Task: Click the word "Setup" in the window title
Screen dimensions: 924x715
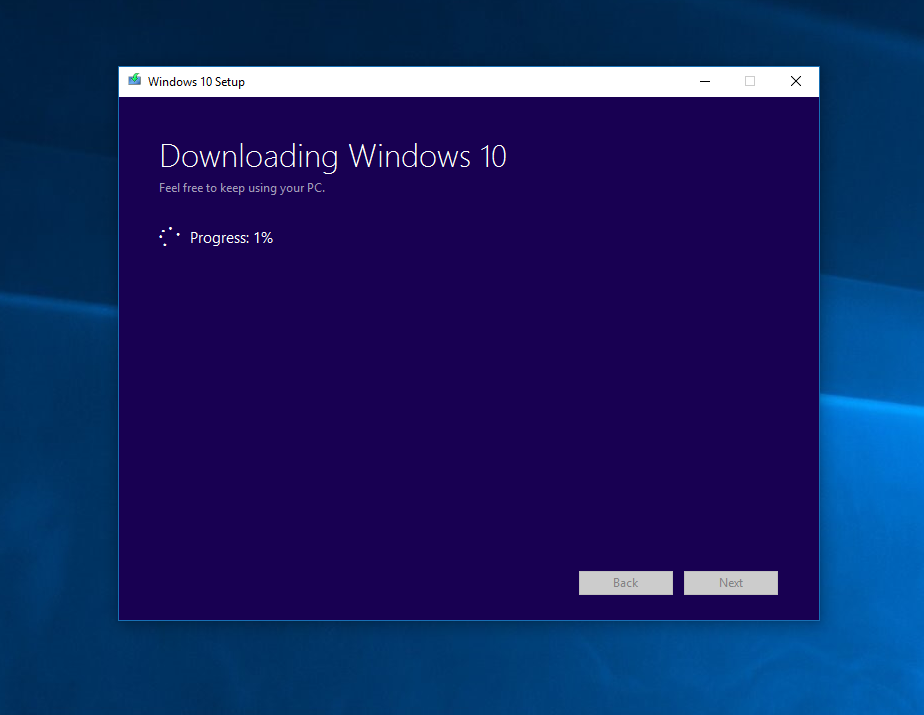Action: (230, 83)
